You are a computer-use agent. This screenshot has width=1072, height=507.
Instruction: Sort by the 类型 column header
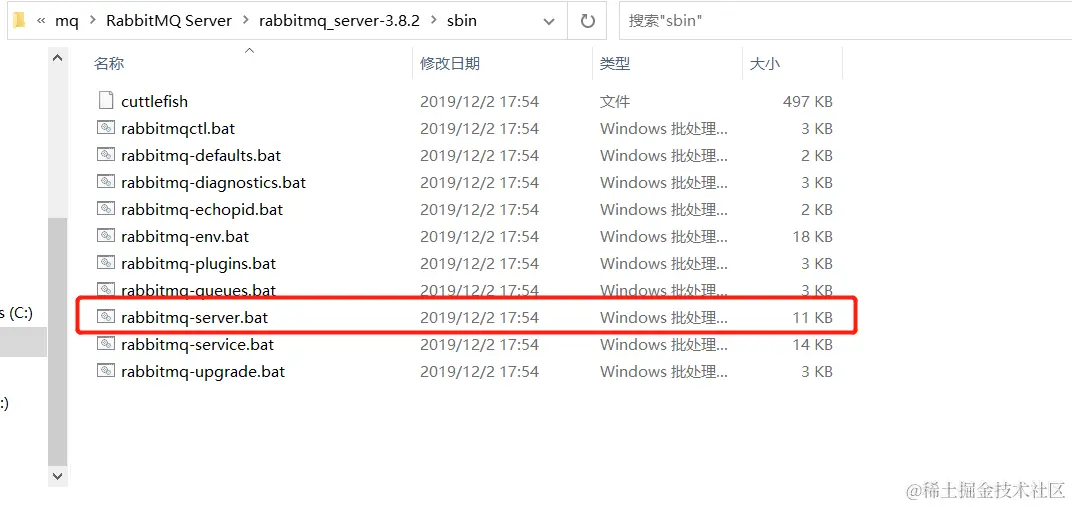[615, 64]
